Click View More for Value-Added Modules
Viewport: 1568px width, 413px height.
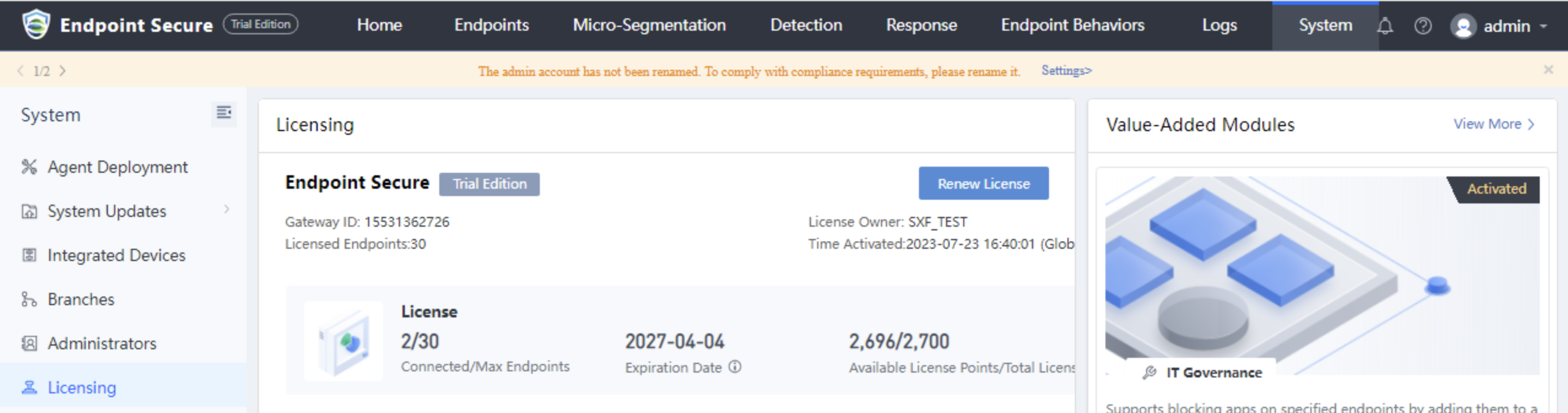pos(1494,124)
